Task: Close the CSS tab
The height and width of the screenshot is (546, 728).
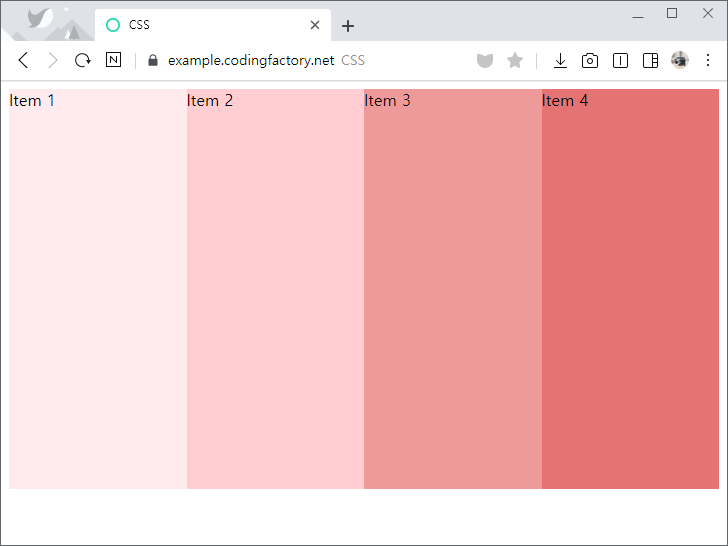Action: pos(315,25)
